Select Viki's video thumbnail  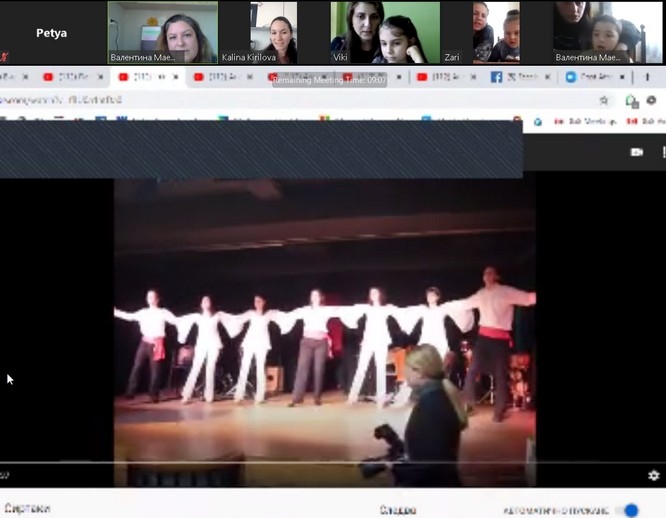coord(385,33)
